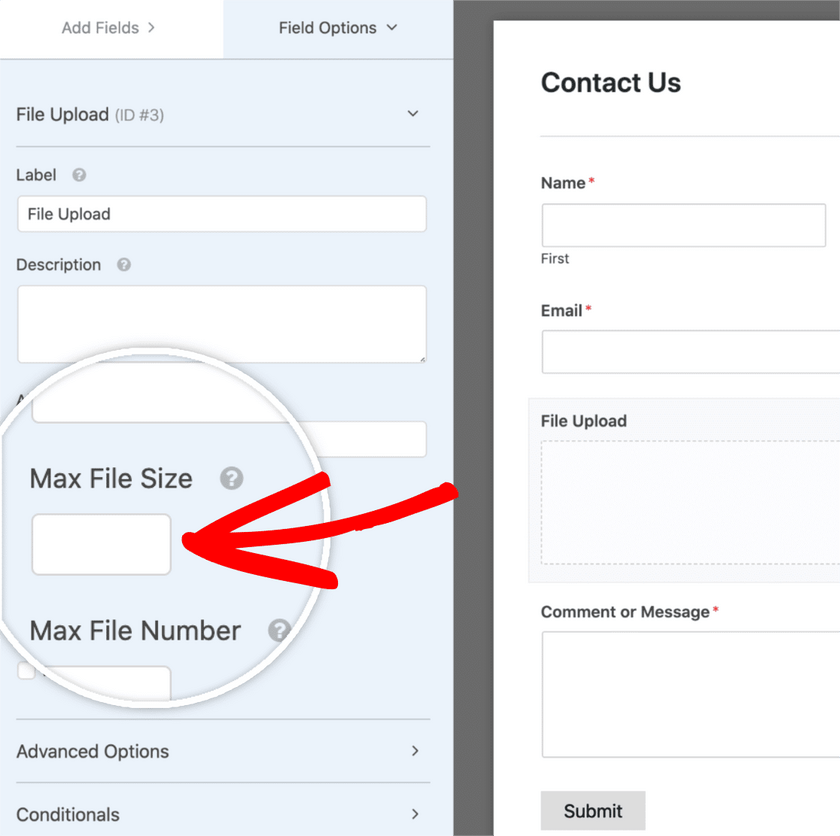Open the Field Options dropdown arrow
Viewport: 840px width, 836px height.
(x=392, y=27)
